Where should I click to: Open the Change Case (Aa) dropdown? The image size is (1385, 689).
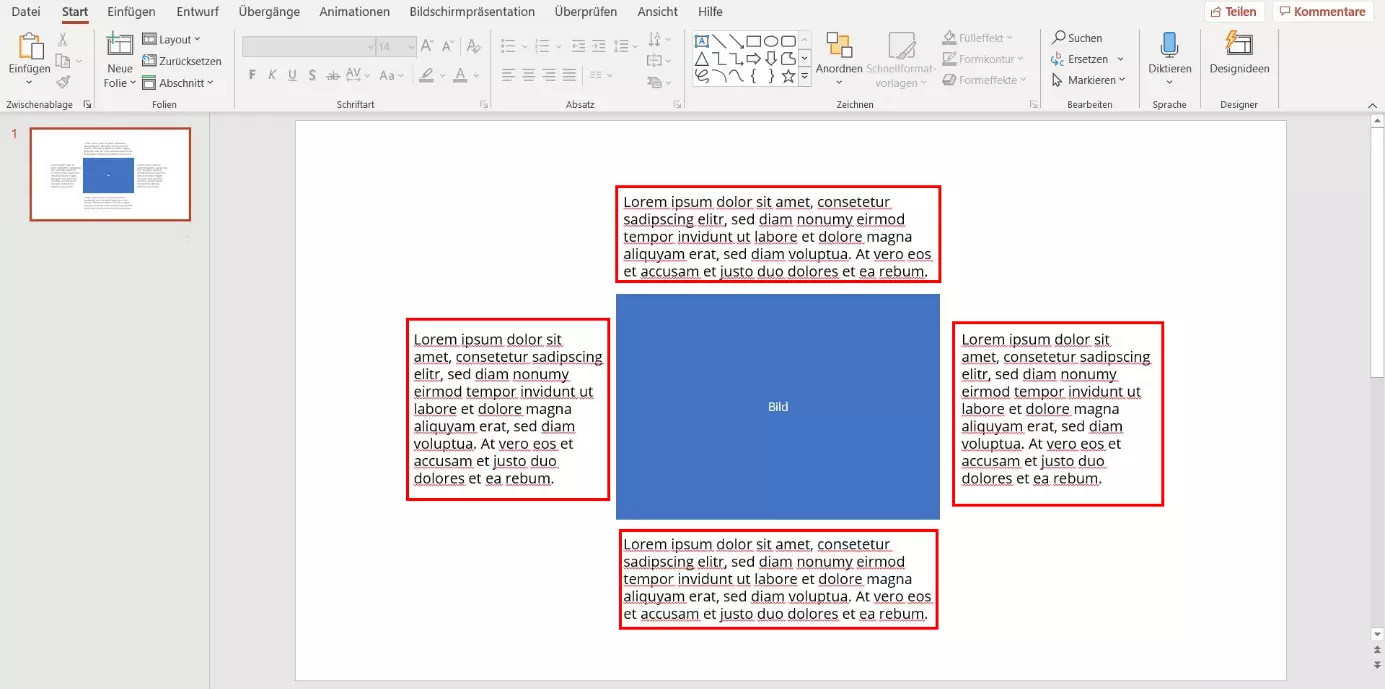click(393, 75)
